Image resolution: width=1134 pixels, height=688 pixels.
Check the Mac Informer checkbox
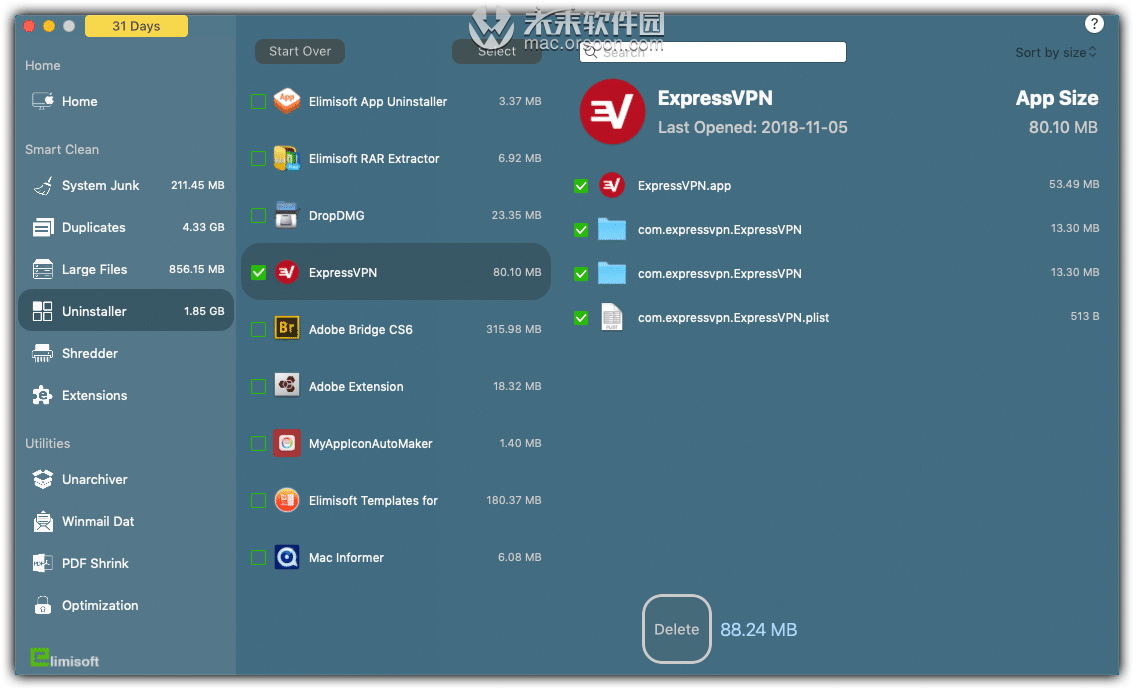tap(258, 558)
